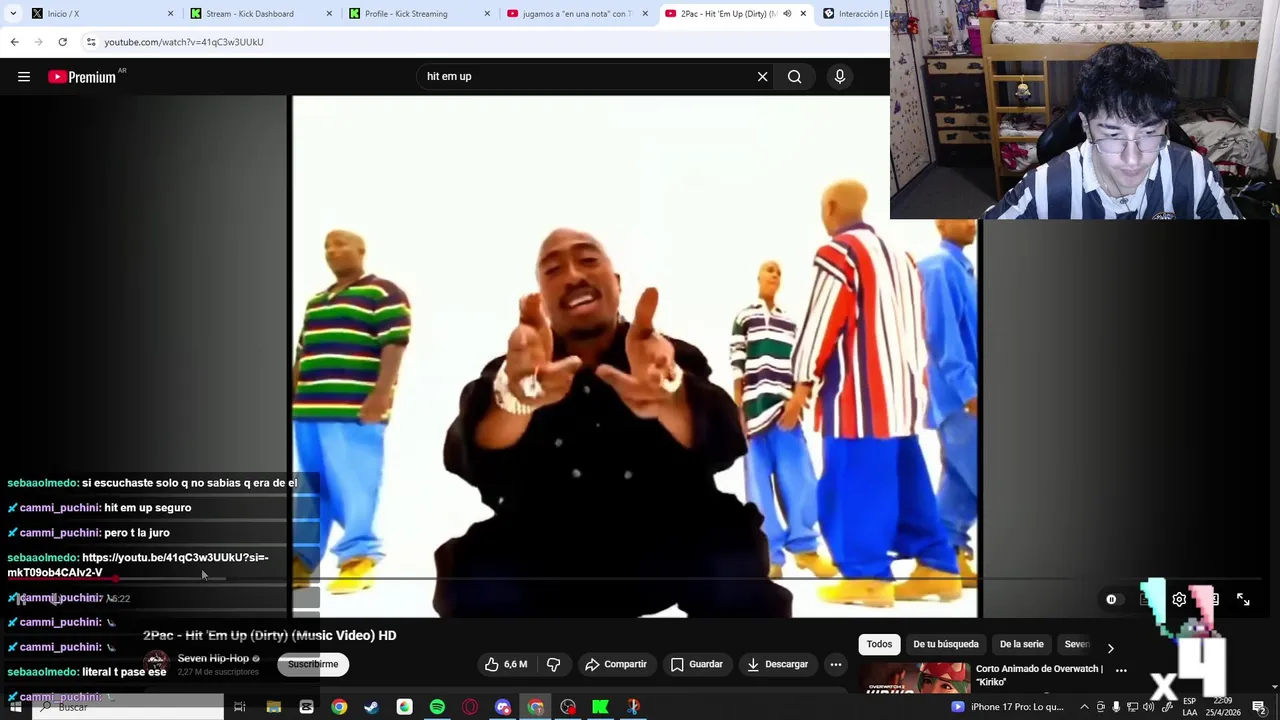This screenshot has height=720, width=1280.
Task: Open Task View on the taskbar
Action: click(240, 707)
